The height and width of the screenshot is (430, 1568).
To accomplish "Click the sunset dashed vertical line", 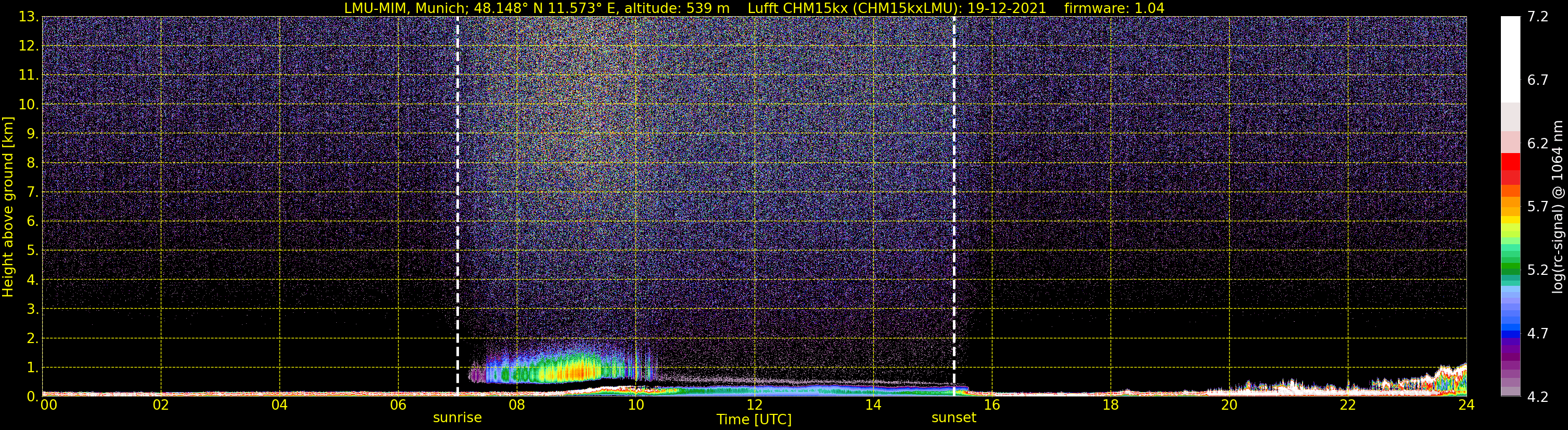I will click(x=954, y=207).
